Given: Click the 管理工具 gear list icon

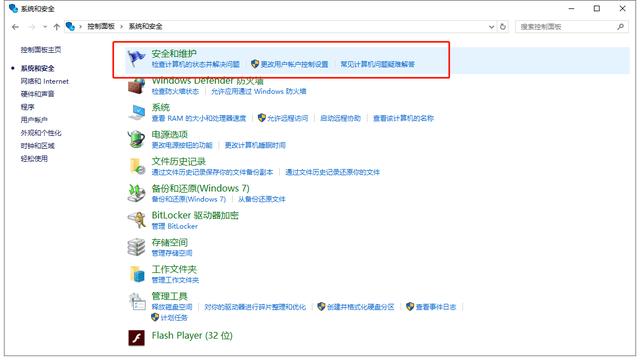Looking at the screenshot, I should tap(137, 302).
